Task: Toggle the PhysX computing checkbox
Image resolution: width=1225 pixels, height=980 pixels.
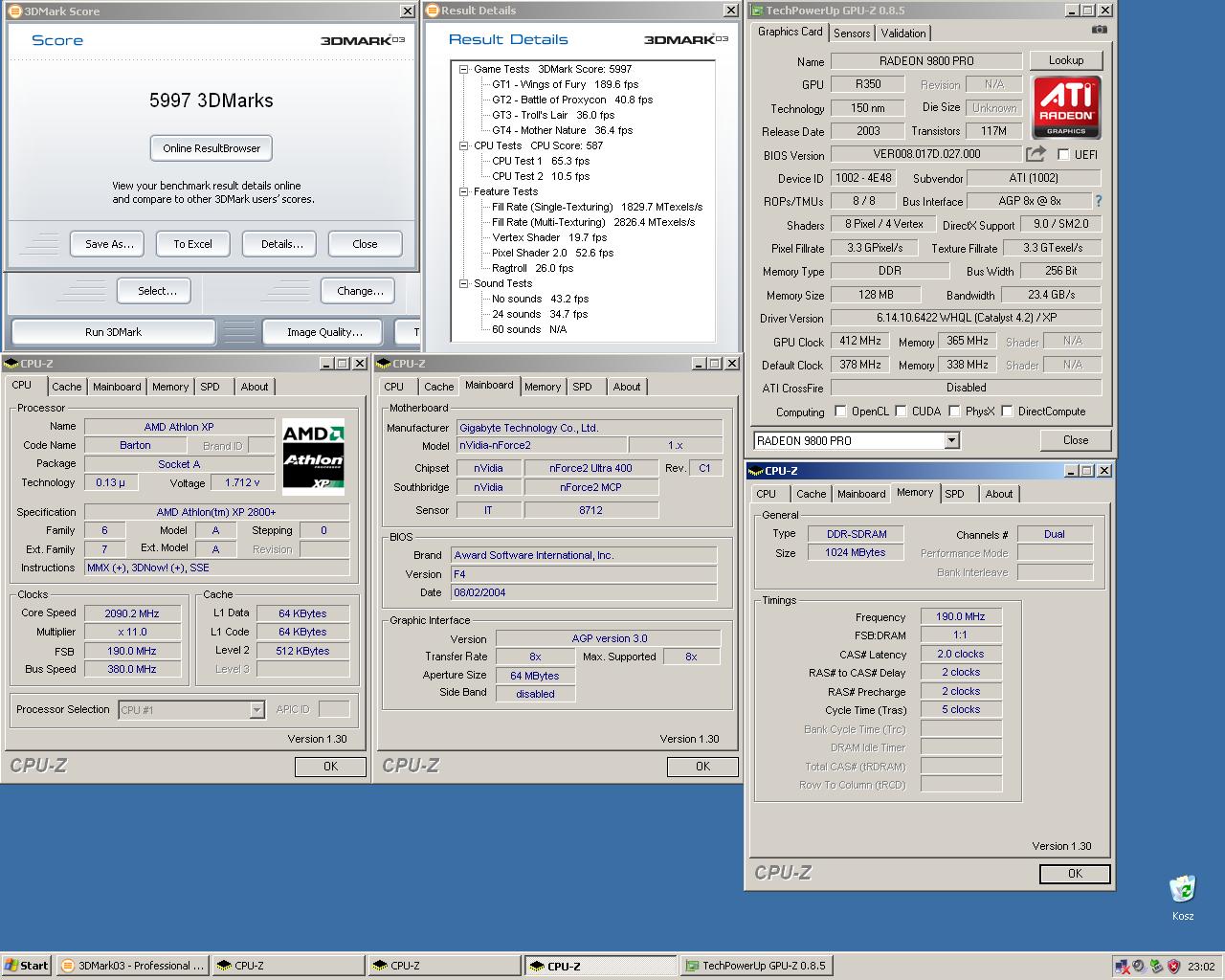Action: [954, 412]
